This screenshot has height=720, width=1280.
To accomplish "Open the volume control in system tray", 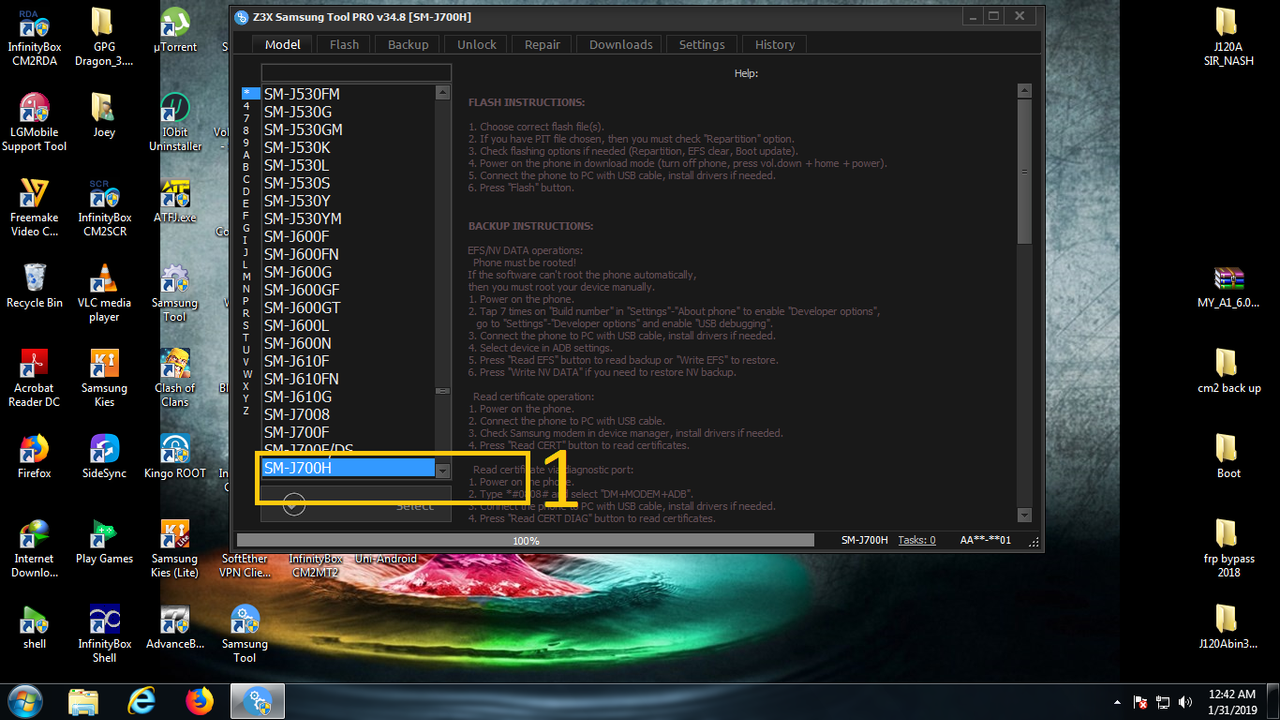I will (1186, 702).
